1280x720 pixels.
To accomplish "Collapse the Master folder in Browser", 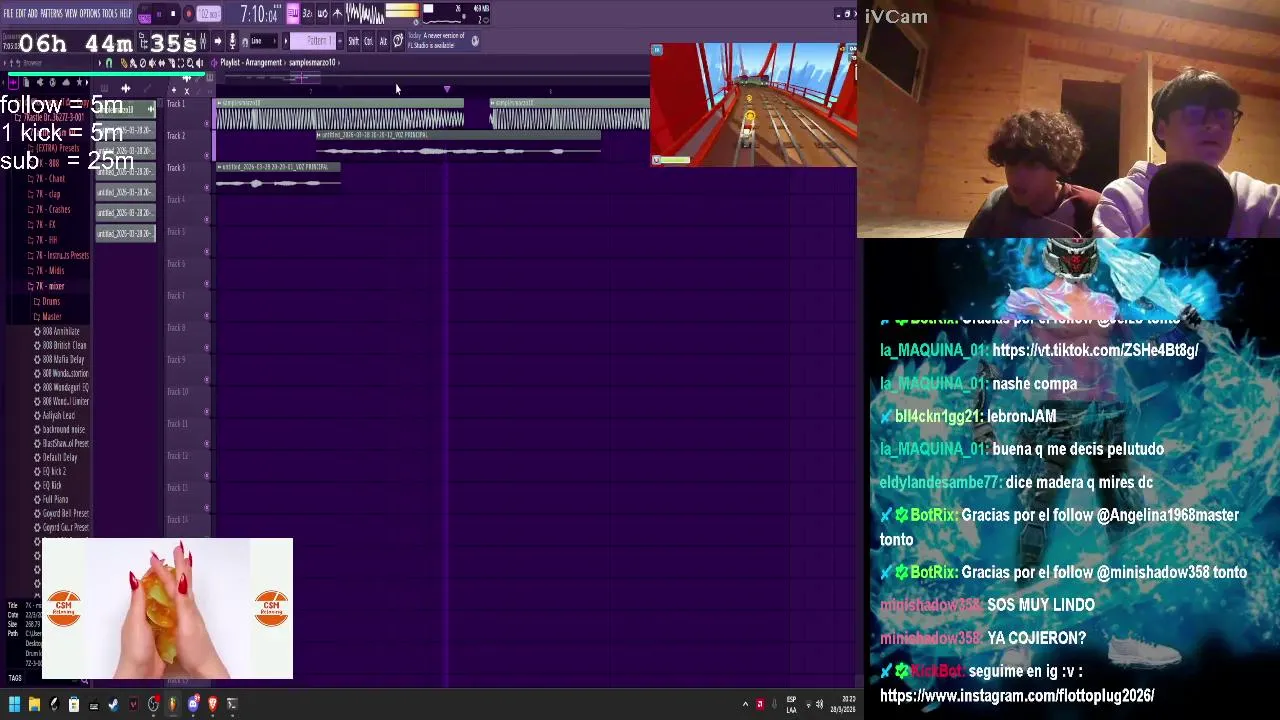I will (x=47, y=317).
